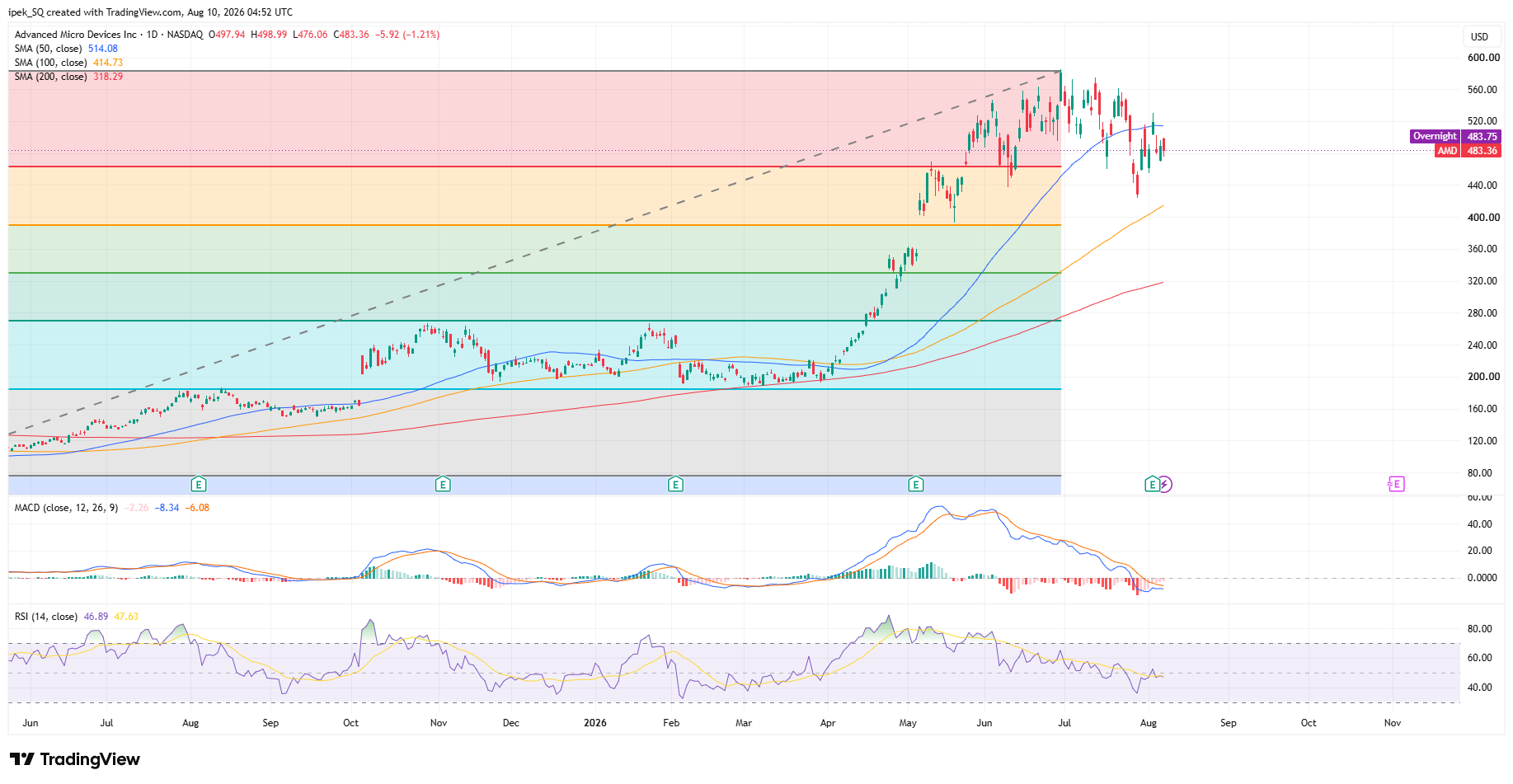Click the "ipek_SQ created with TradingView.com" header text

96,12
